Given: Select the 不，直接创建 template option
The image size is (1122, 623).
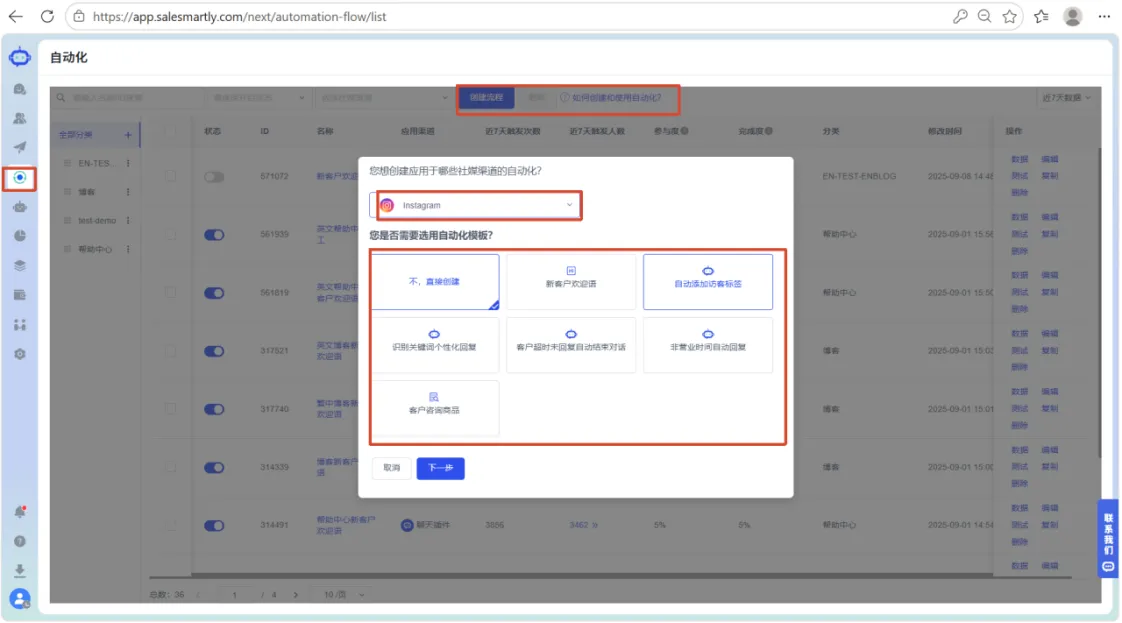Looking at the screenshot, I should tap(435, 282).
